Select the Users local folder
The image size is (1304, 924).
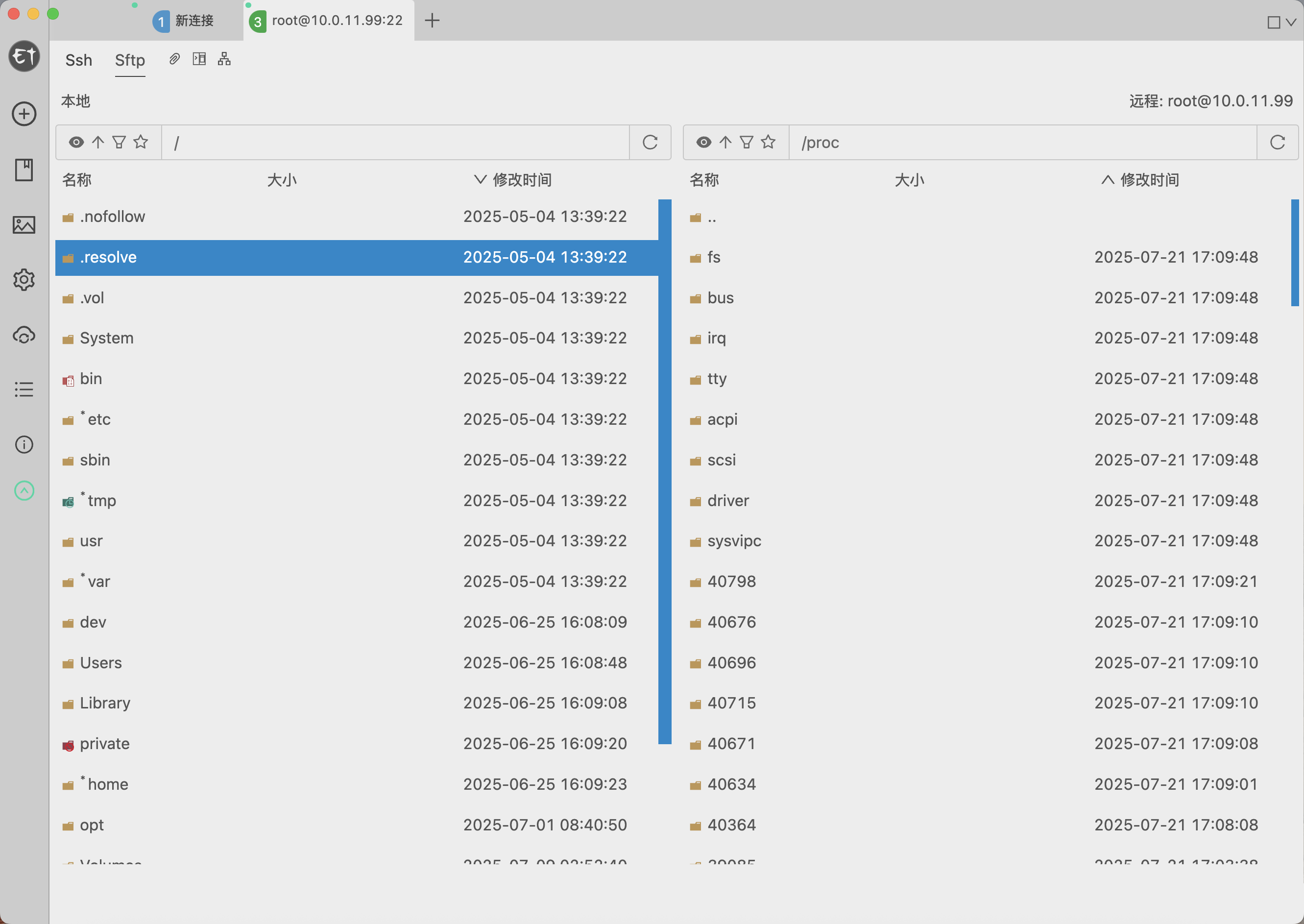coord(357,663)
